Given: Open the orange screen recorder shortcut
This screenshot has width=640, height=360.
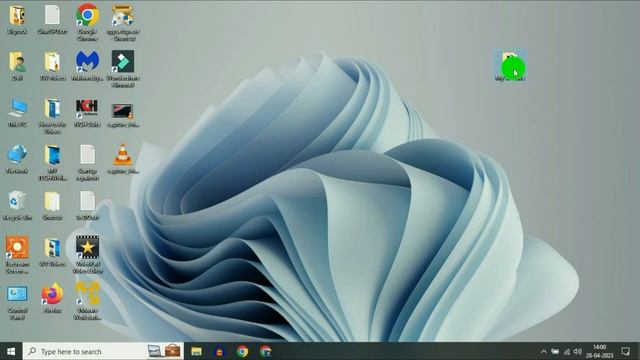Looking at the screenshot, I should tap(17, 254).
